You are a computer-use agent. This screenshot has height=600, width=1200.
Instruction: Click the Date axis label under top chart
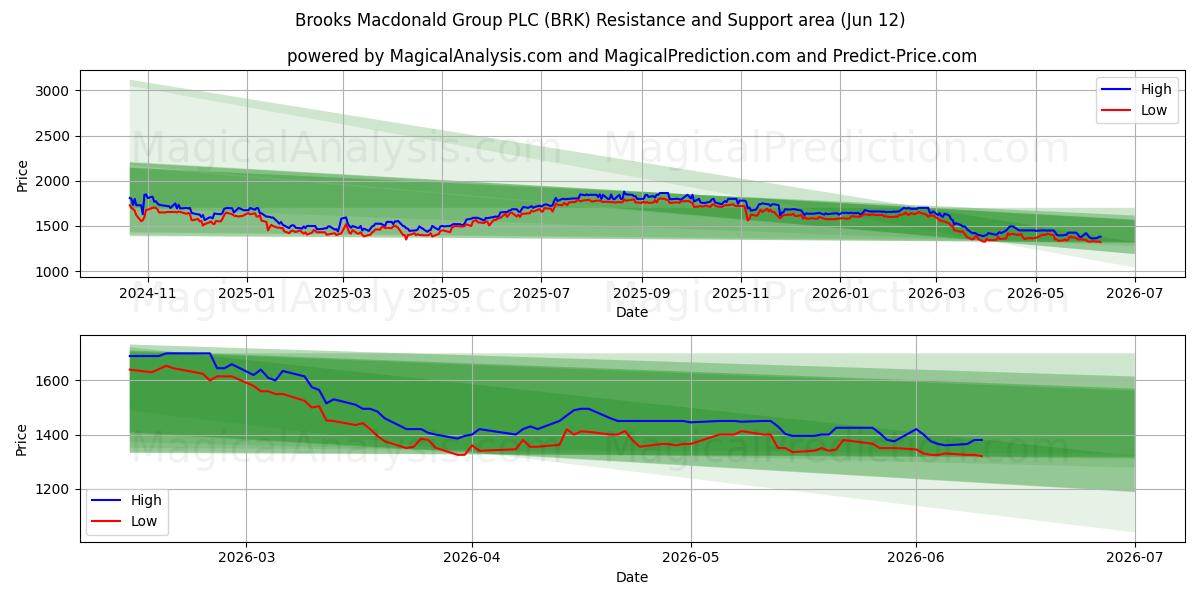632,312
